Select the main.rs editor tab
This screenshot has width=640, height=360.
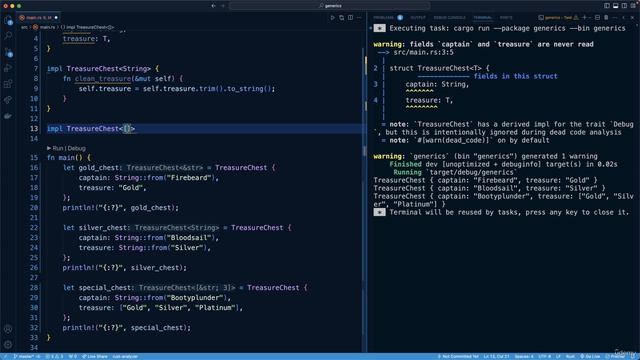tap(39, 18)
